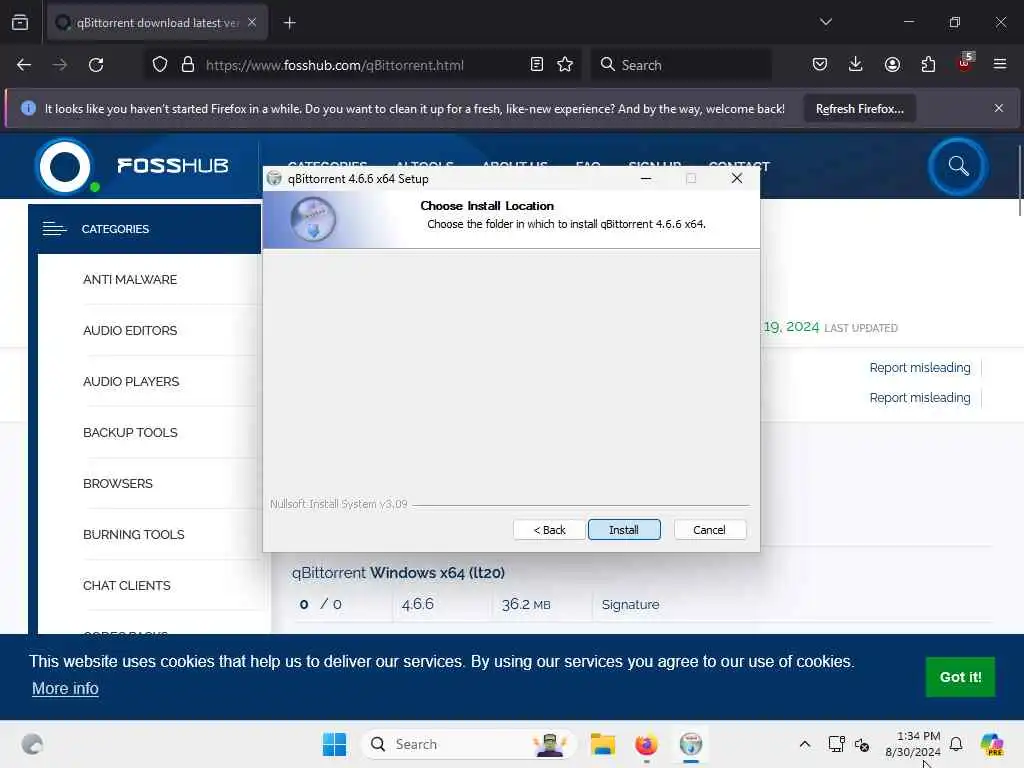
Task: Dismiss the Firefox refresh notification bar
Action: (x=999, y=108)
